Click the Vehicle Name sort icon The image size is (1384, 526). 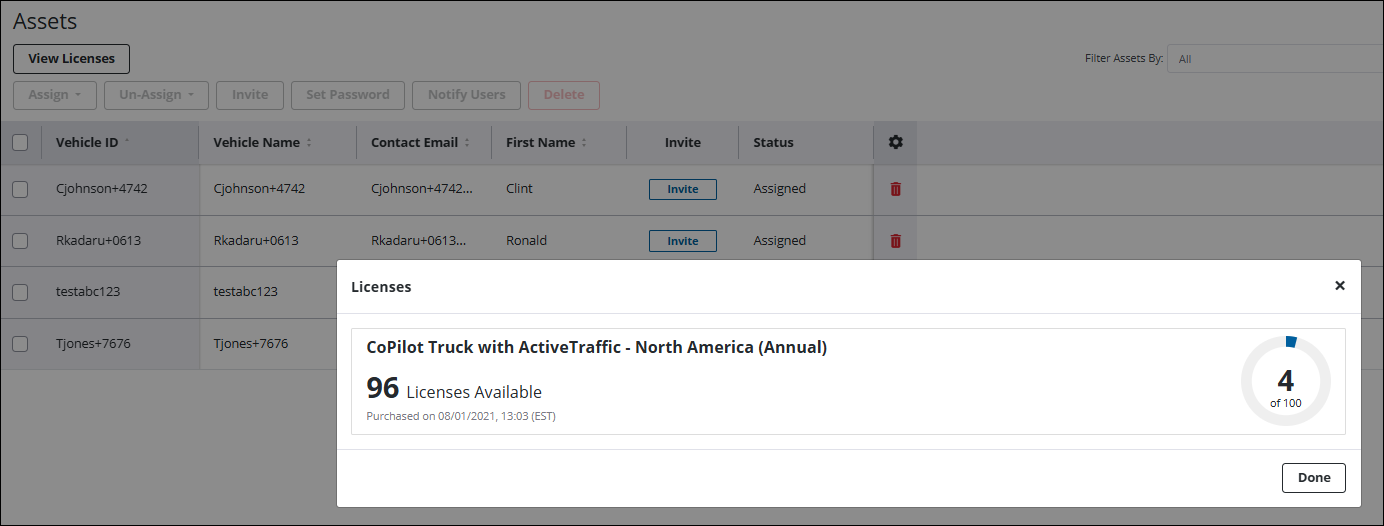309,143
